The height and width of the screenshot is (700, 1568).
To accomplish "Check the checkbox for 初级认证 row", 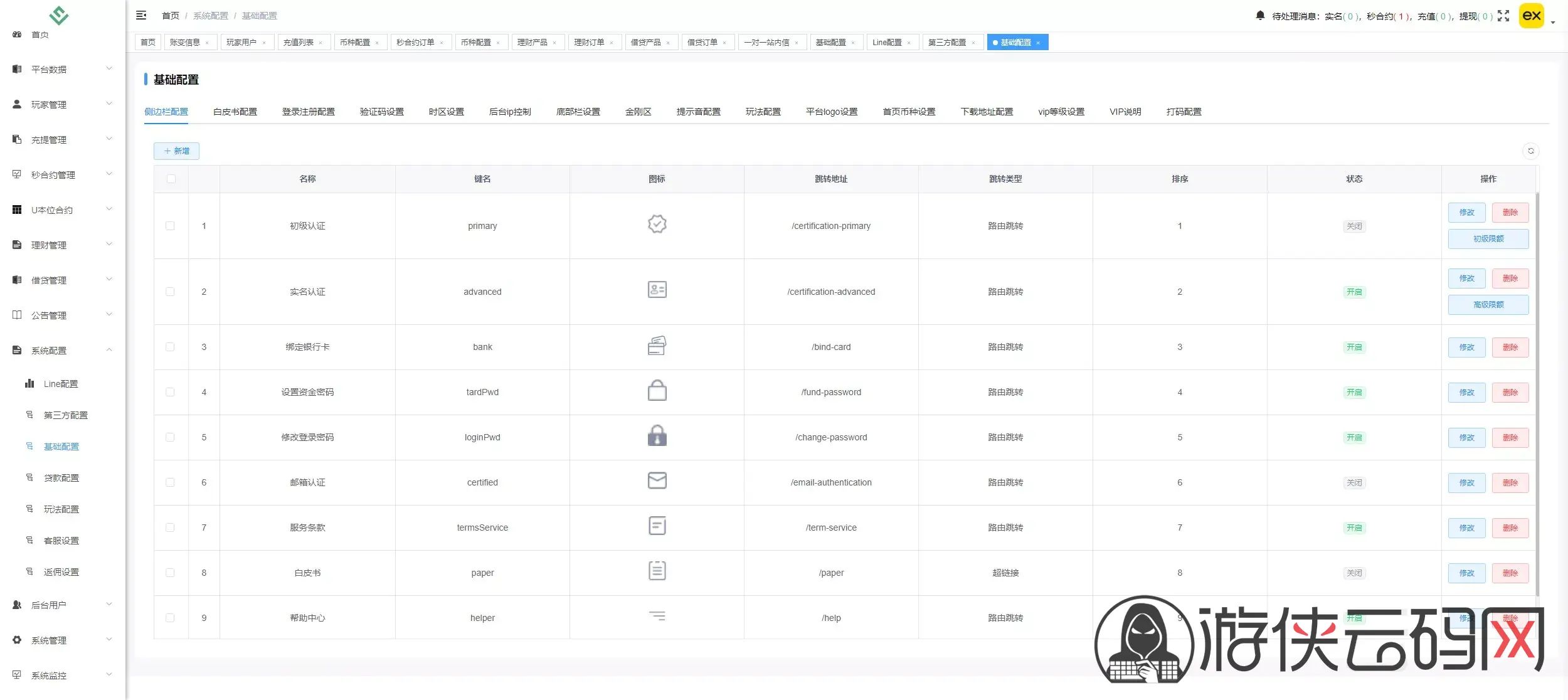I will [x=170, y=226].
